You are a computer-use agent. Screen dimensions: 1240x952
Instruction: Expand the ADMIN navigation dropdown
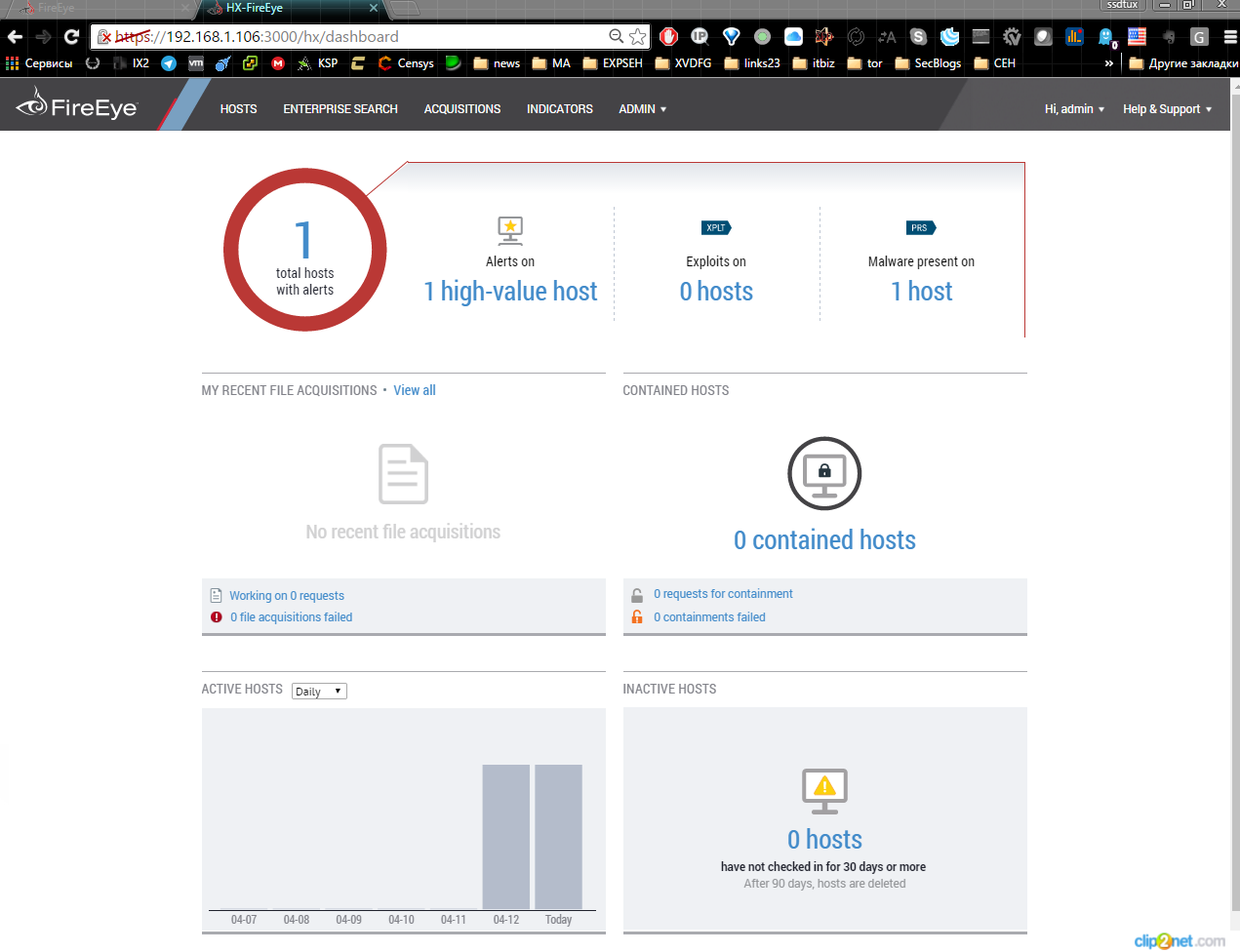click(x=641, y=109)
